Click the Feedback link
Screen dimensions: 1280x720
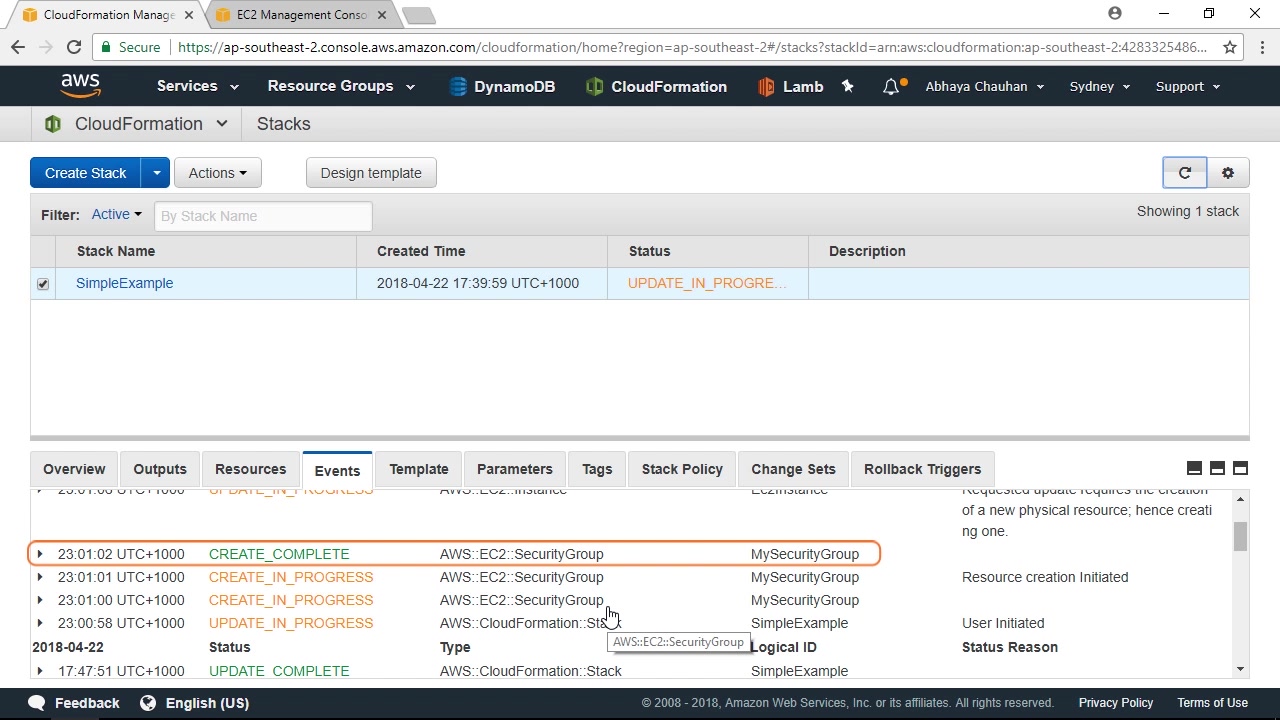(87, 703)
